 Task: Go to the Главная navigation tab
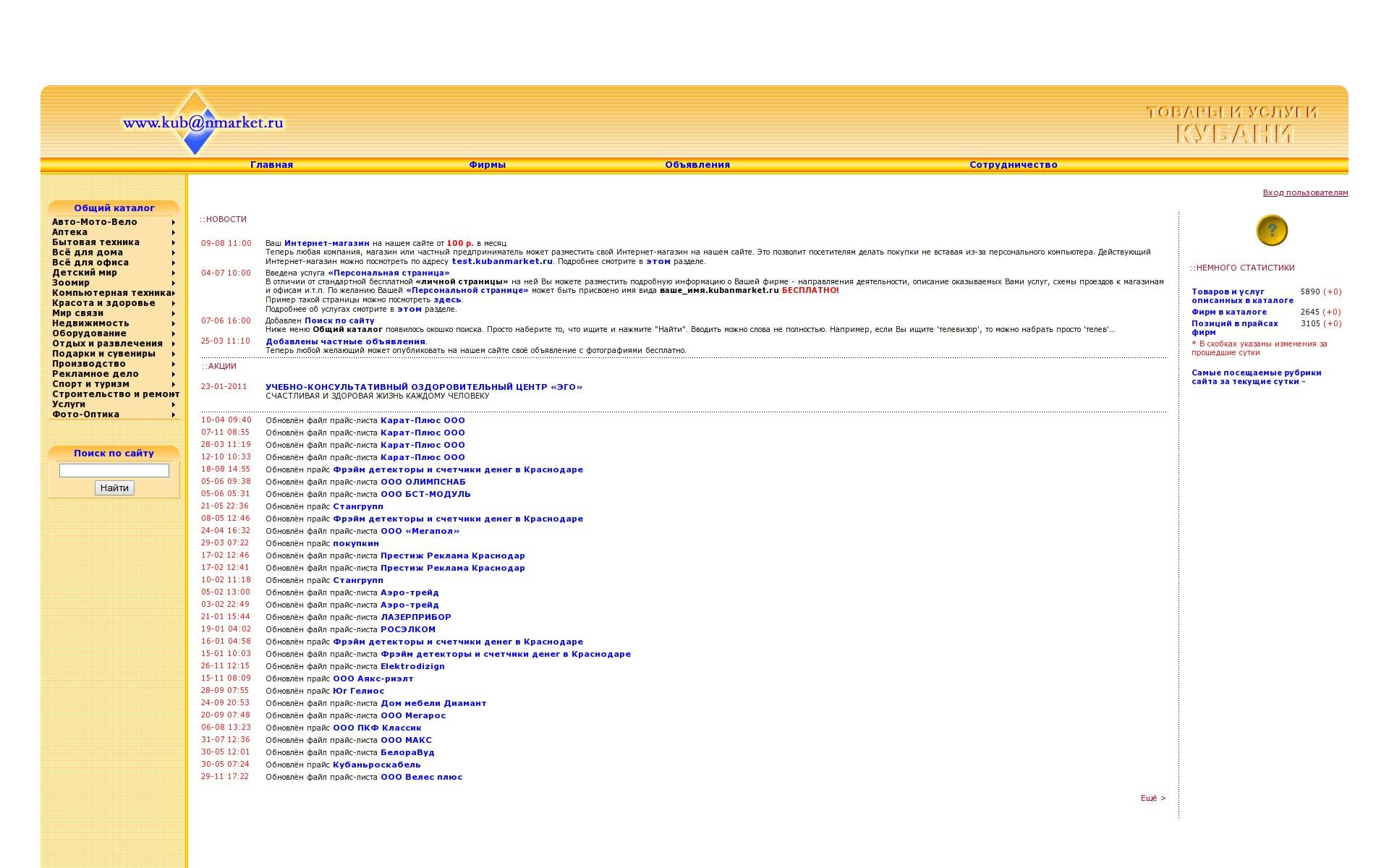point(271,165)
